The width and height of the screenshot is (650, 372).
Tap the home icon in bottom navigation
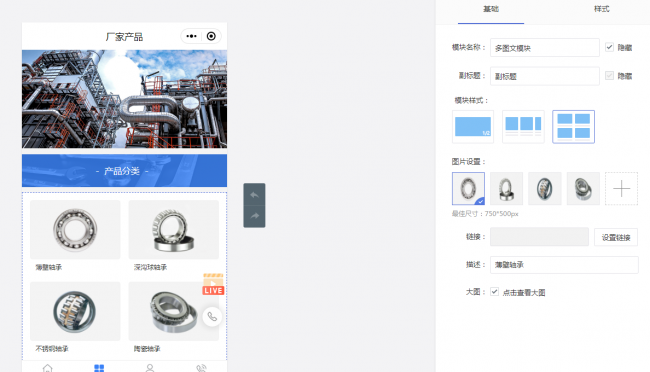pos(48,368)
